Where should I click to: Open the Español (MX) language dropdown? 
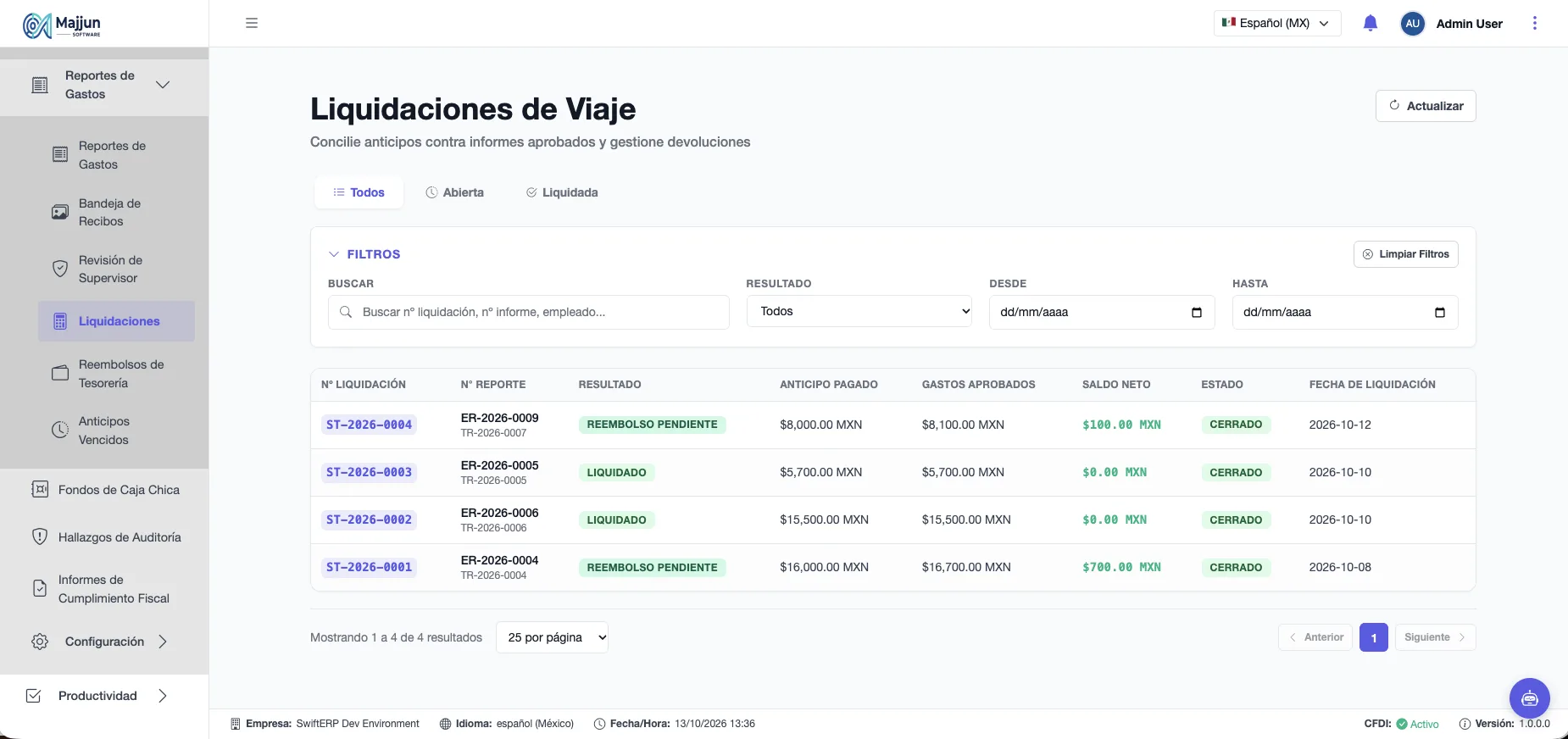tap(1277, 23)
